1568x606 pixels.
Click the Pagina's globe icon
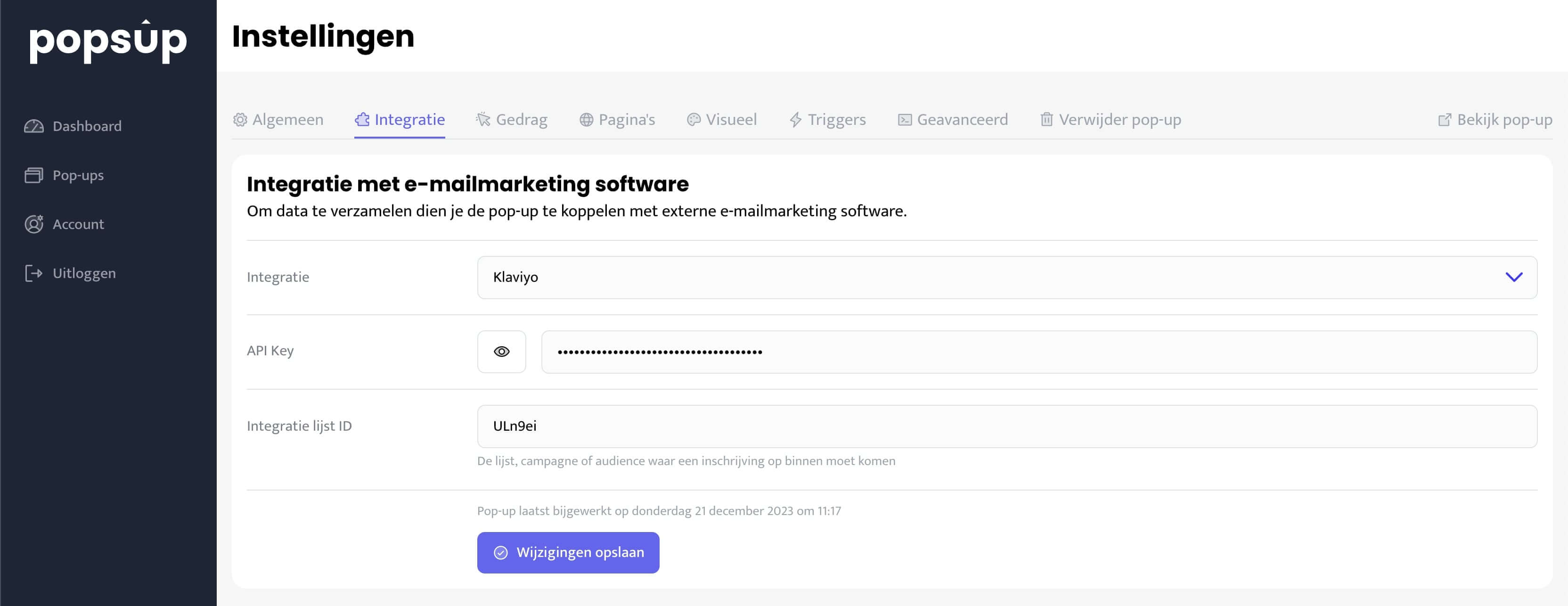(586, 120)
